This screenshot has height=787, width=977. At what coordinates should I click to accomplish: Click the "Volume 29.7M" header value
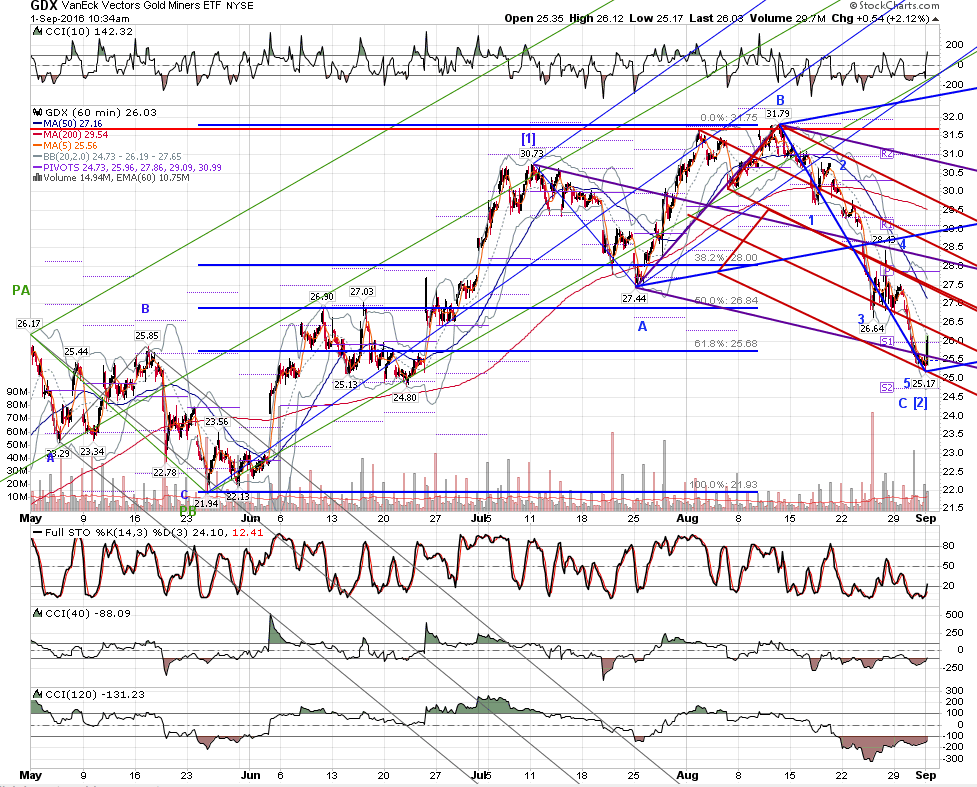pyautogui.click(x=788, y=18)
